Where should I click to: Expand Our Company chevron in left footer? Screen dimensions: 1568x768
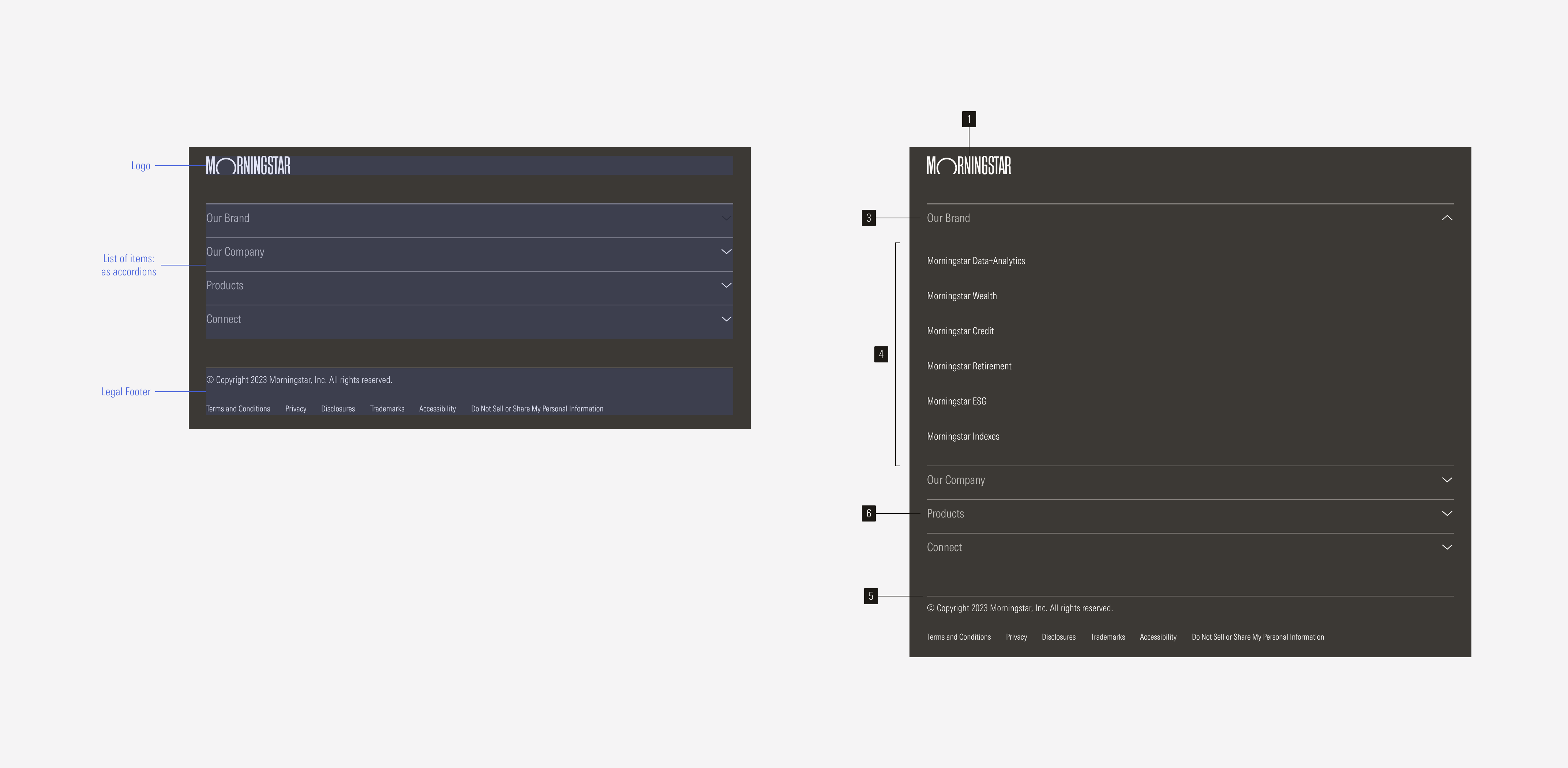pos(726,251)
